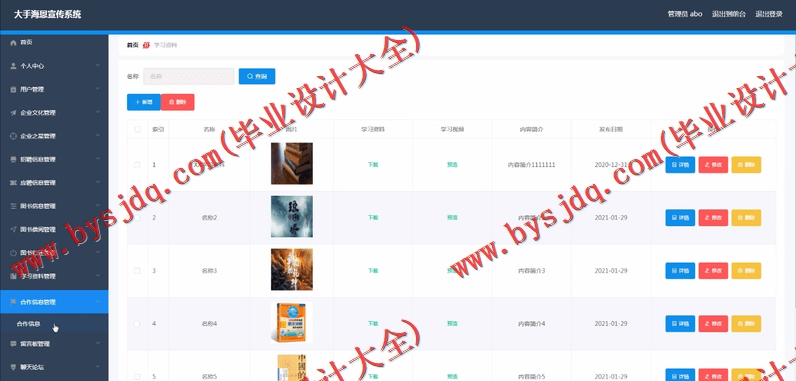The image size is (796, 381).
Task: Click the 用户管理 sidebar icon
Action: 14,89
